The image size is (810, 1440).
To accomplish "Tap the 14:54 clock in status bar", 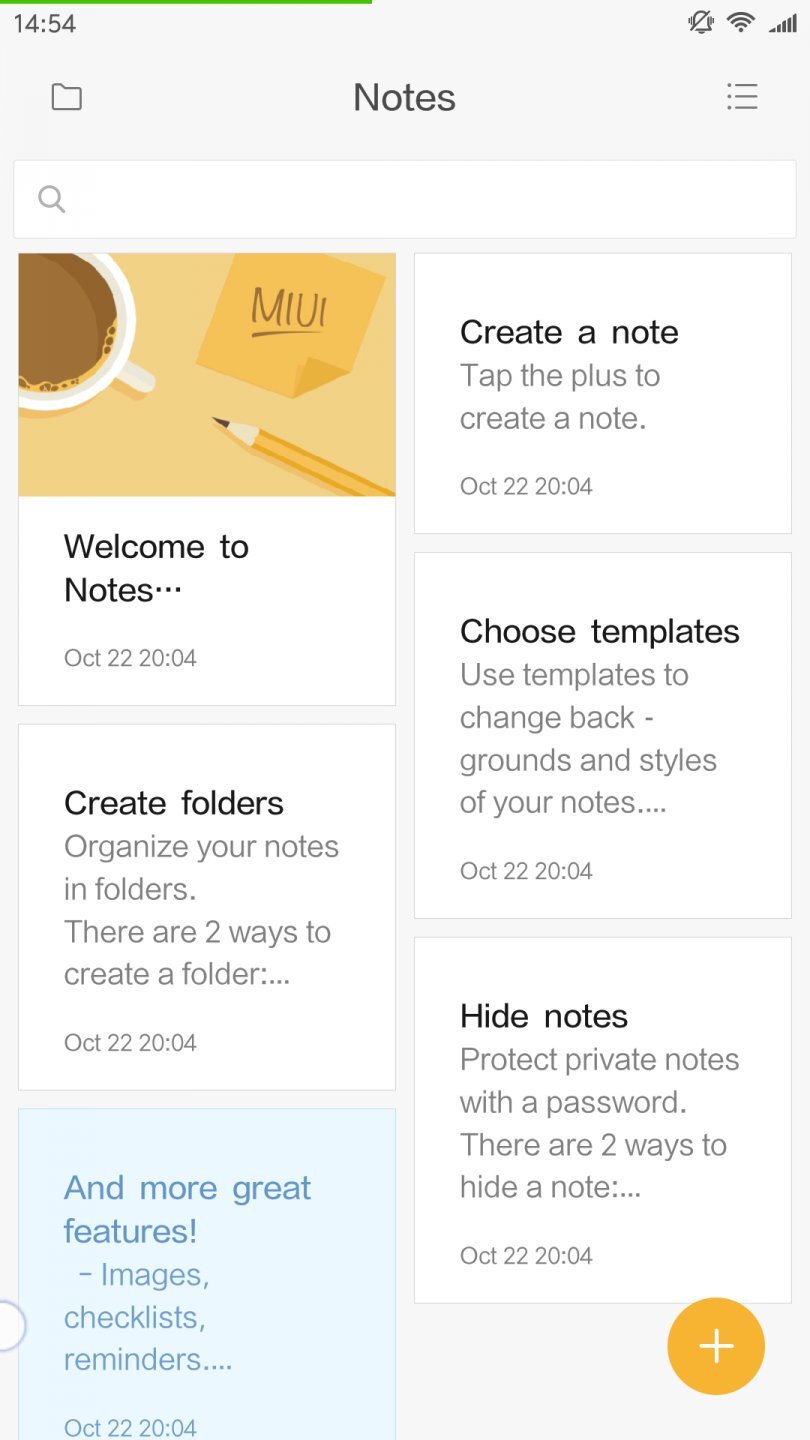I will coord(45,23).
